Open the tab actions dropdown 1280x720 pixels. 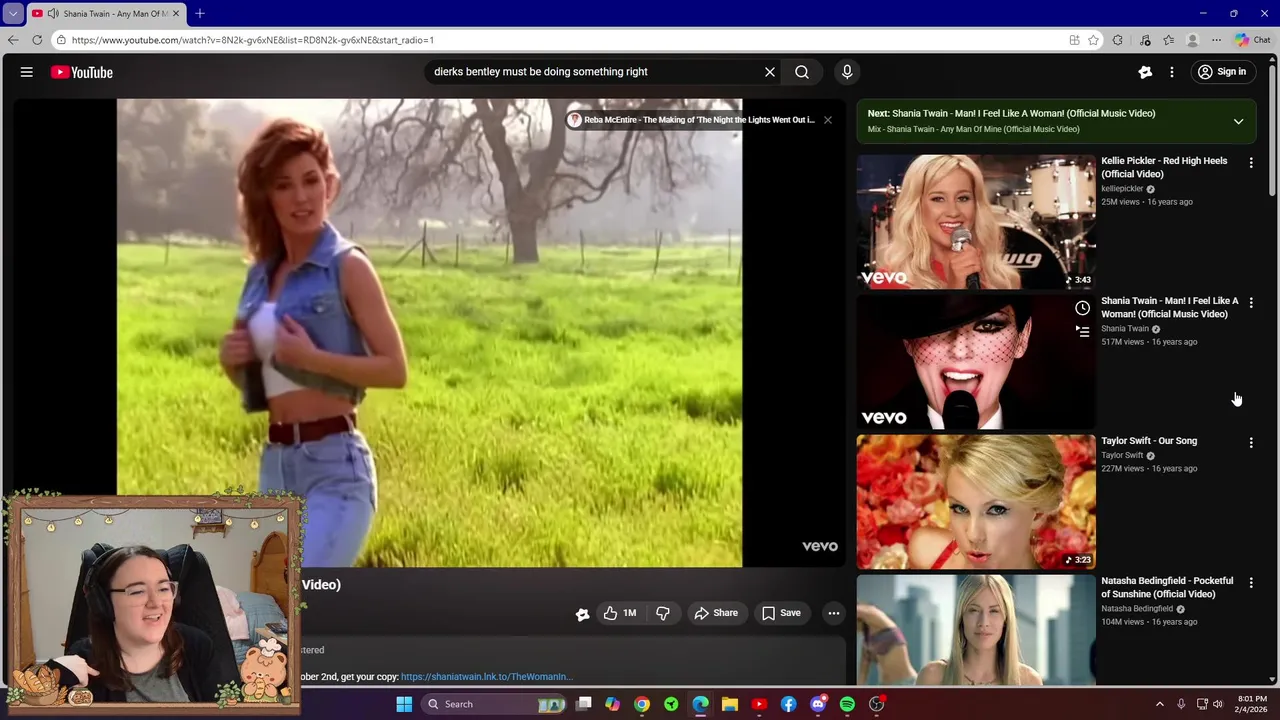pos(13,14)
